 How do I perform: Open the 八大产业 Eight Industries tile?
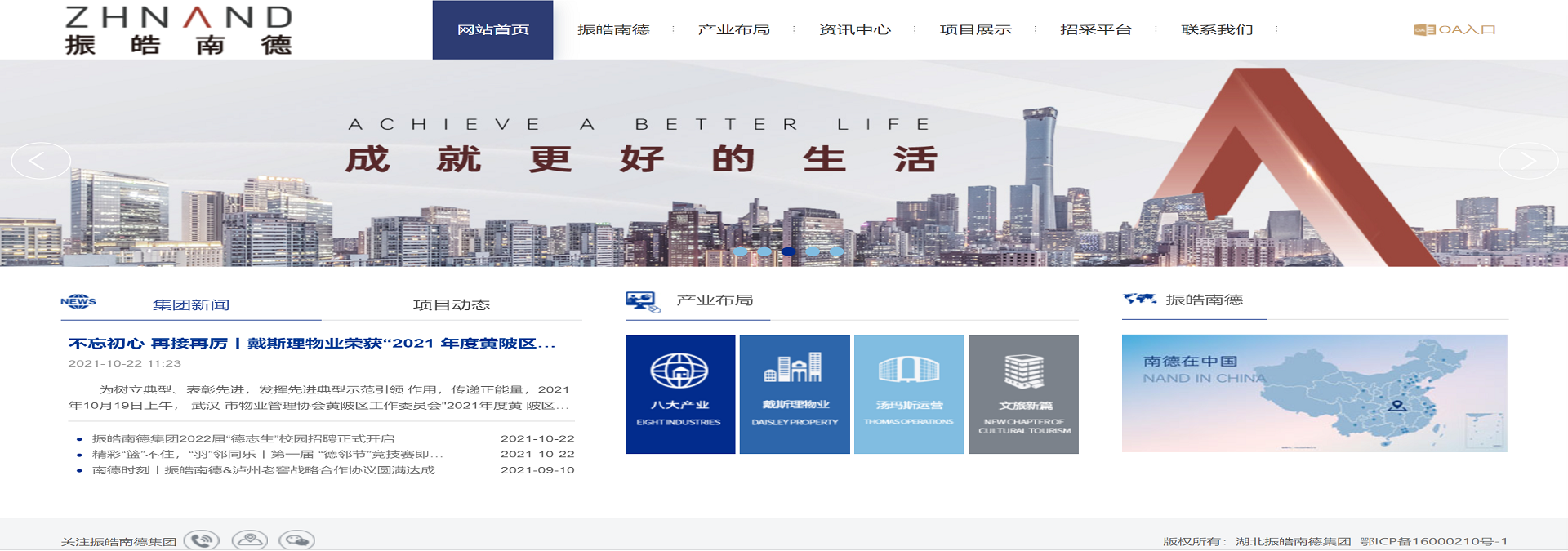point(680,394)
